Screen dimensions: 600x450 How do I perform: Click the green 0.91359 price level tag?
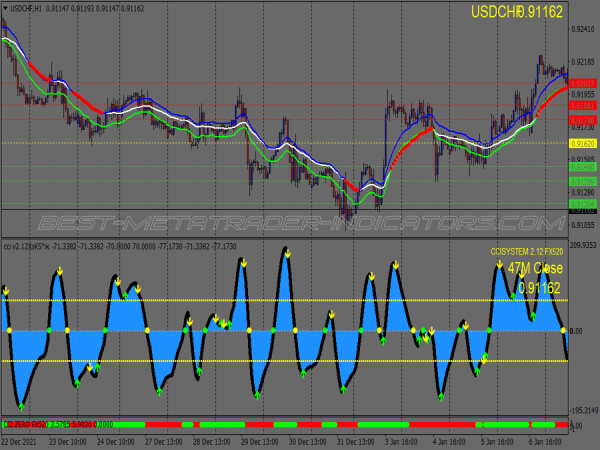[582, 181]
